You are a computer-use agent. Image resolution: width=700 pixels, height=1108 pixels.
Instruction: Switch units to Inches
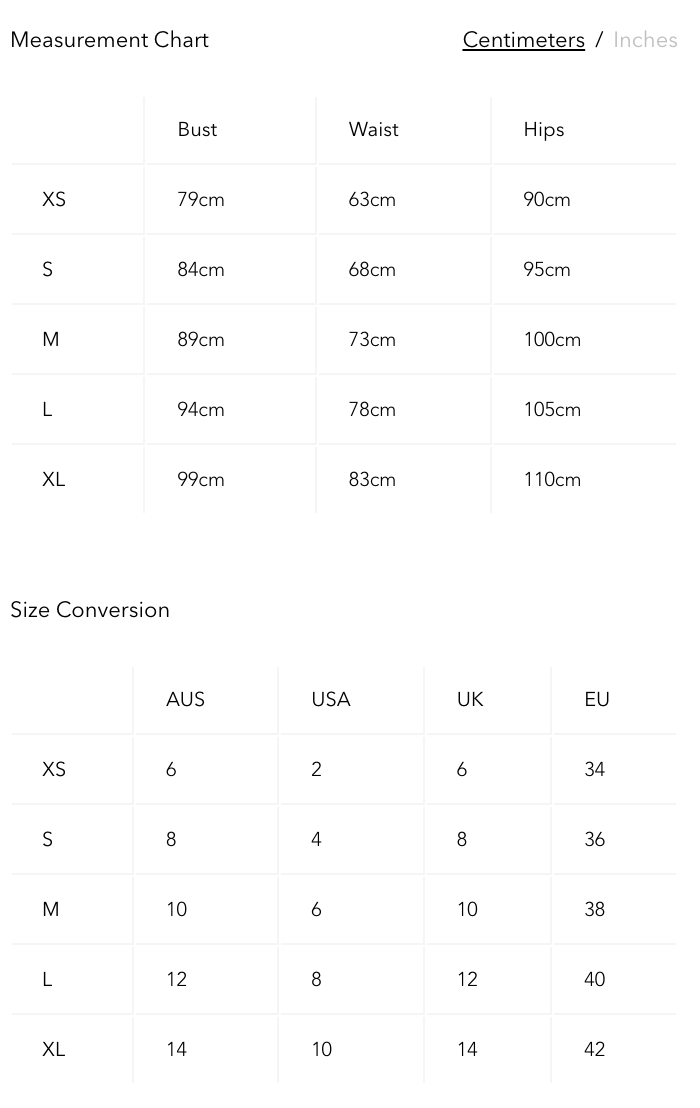pyautogui.click(x=644, y=40)
